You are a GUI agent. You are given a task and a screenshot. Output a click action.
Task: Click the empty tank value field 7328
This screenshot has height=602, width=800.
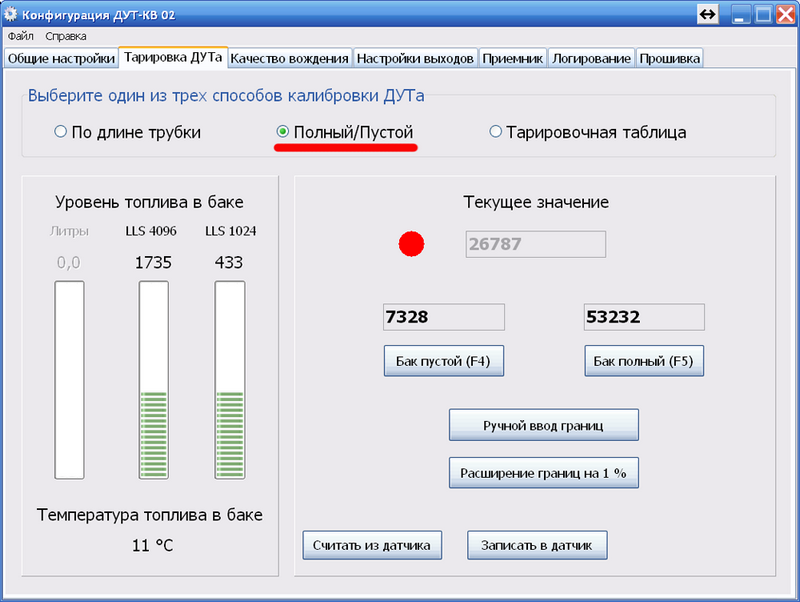(444, 317)
